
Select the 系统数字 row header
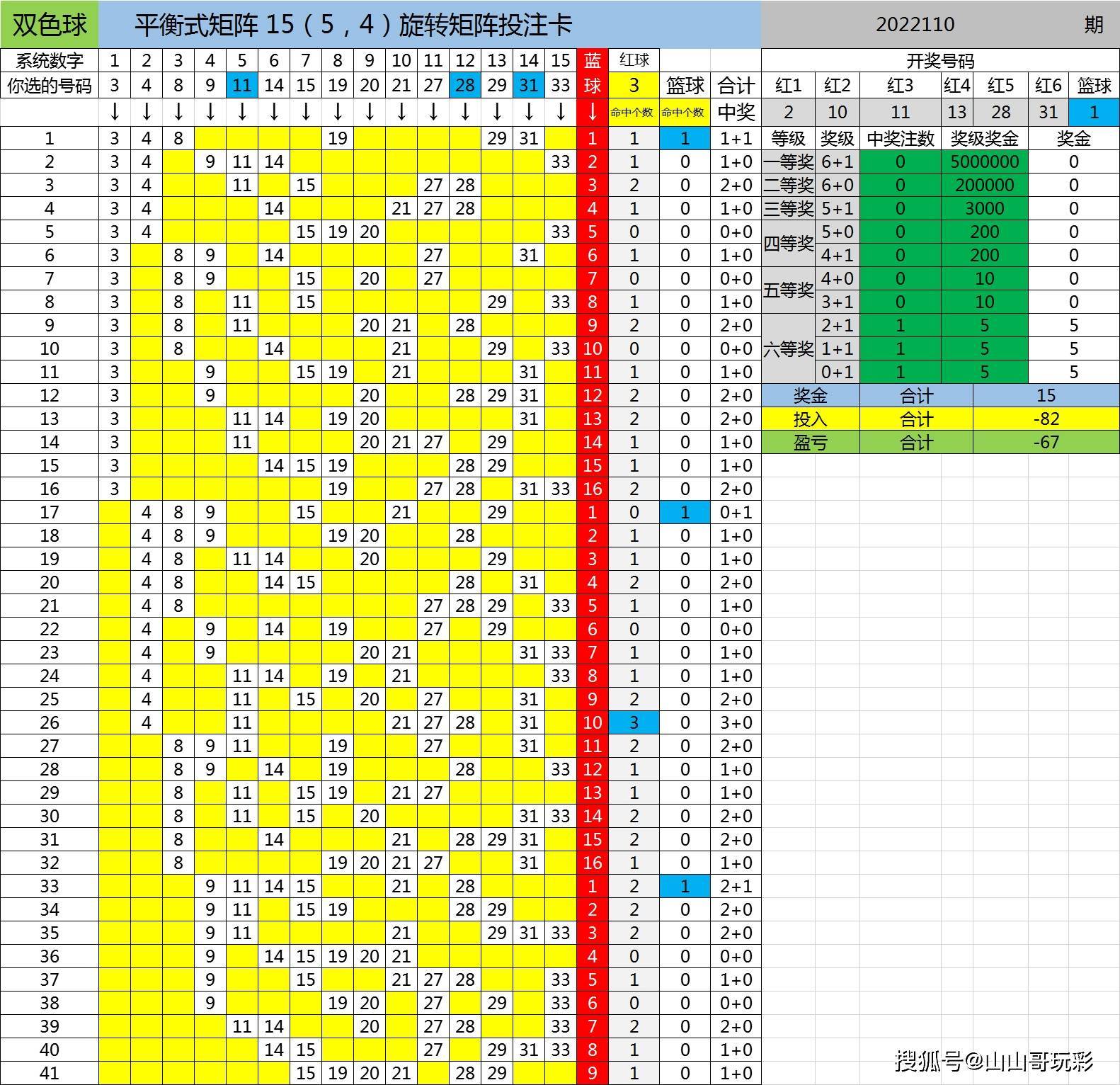click(50, 61)
